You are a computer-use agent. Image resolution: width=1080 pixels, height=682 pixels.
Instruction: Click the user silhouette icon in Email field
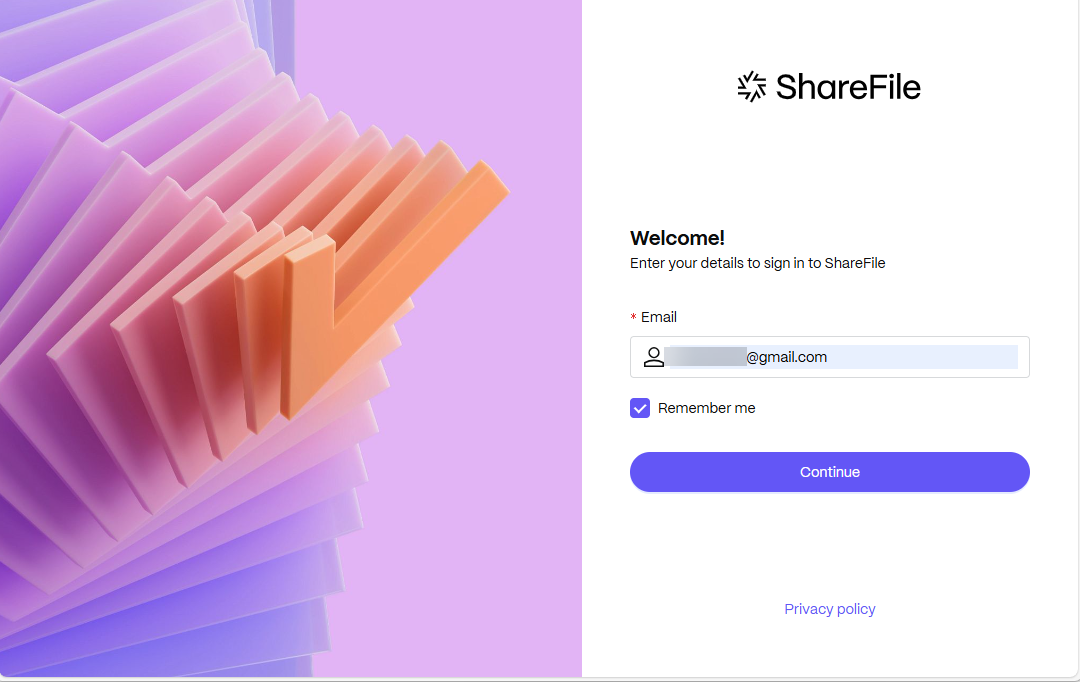tap(654, 357)
